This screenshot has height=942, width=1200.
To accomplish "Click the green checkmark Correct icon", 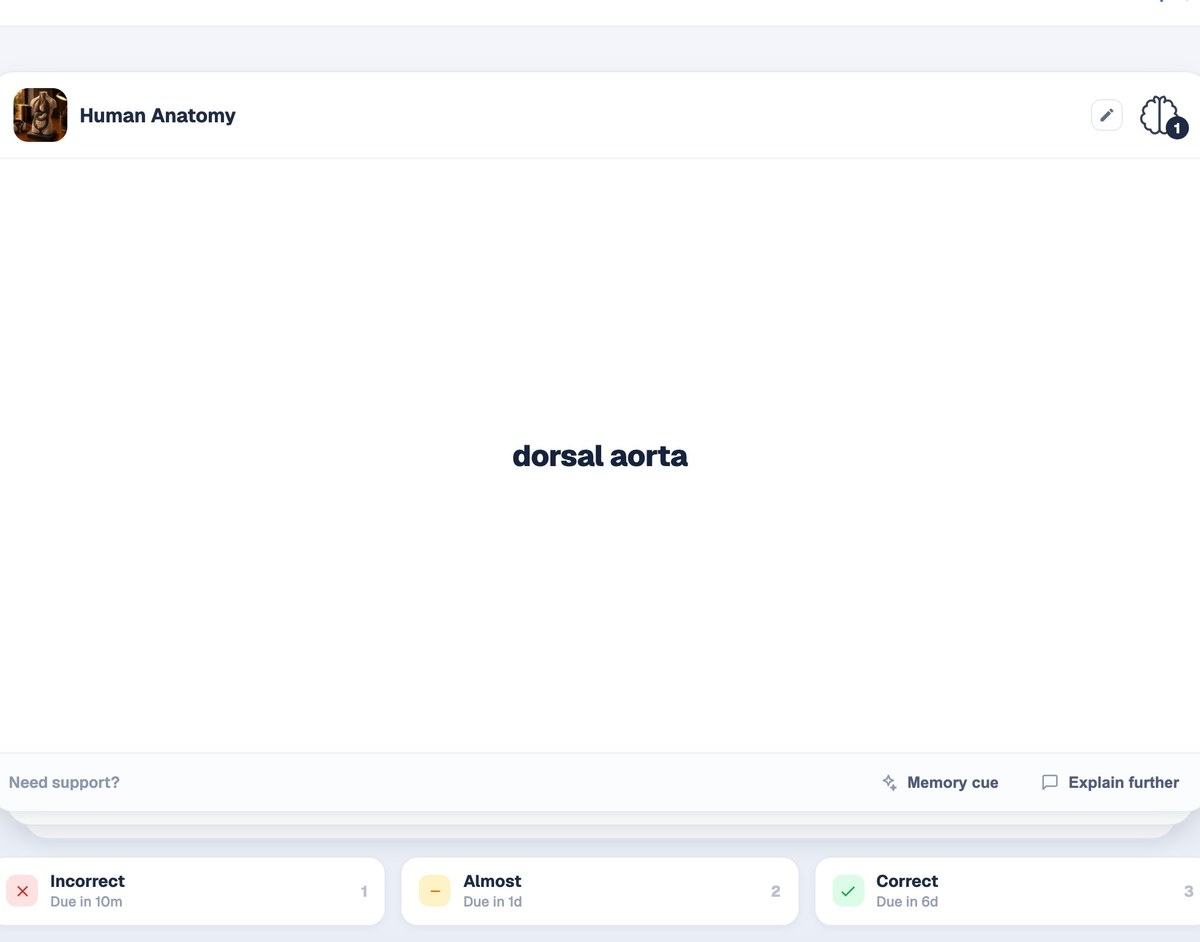I will tap(848, 891).
